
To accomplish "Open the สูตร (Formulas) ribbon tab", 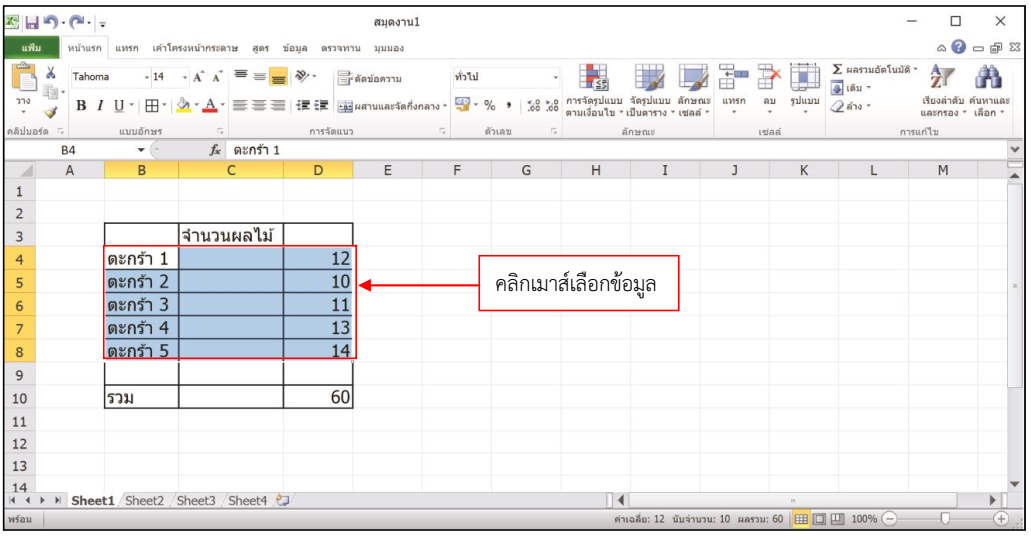I will click(x=264, y=47).
